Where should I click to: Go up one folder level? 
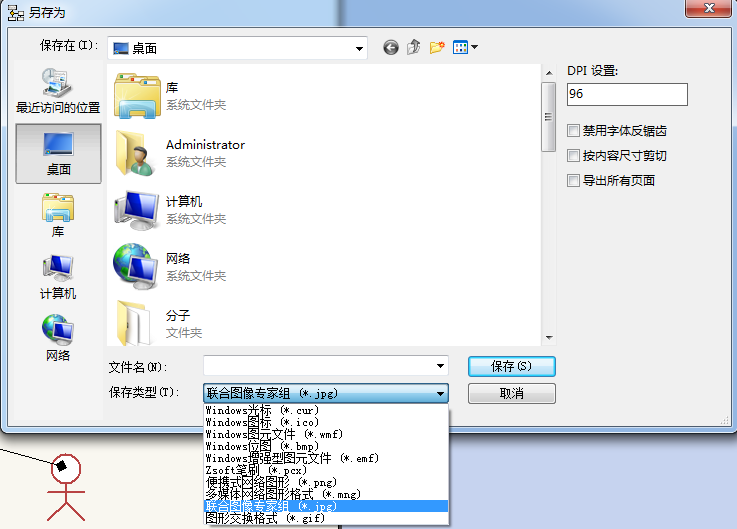(413, 47)
